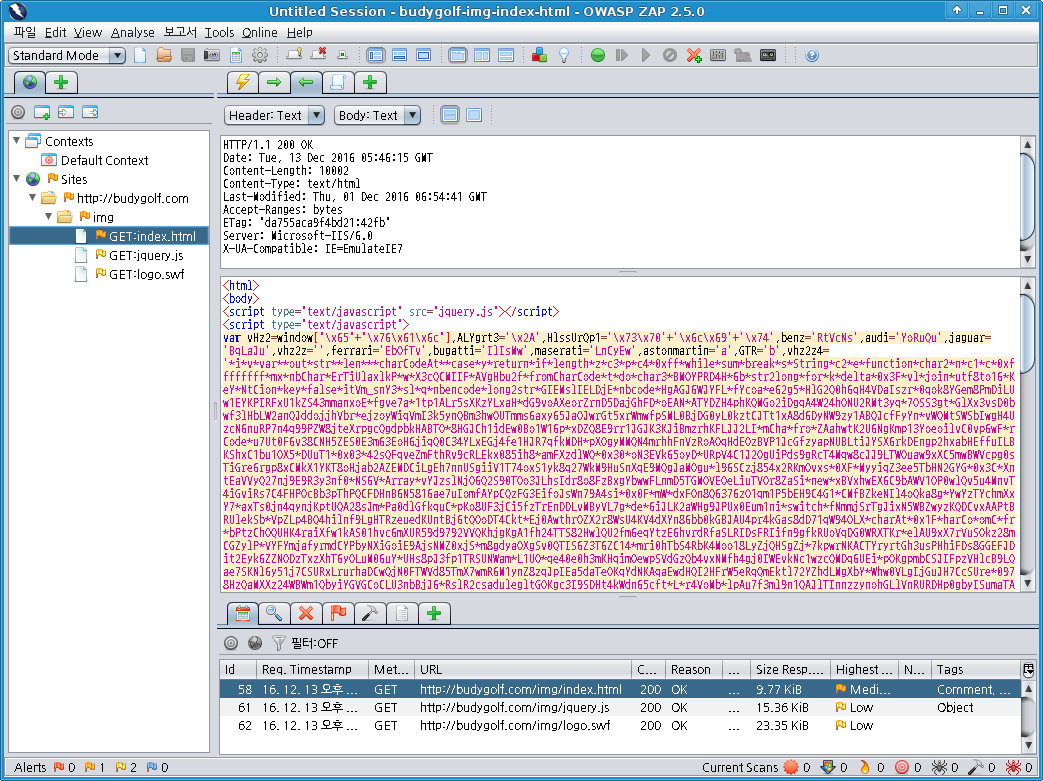This screenshot has width=1043, height=781.
Task: Select history row for logo.swf URL
Action: [x=620, y=726]
